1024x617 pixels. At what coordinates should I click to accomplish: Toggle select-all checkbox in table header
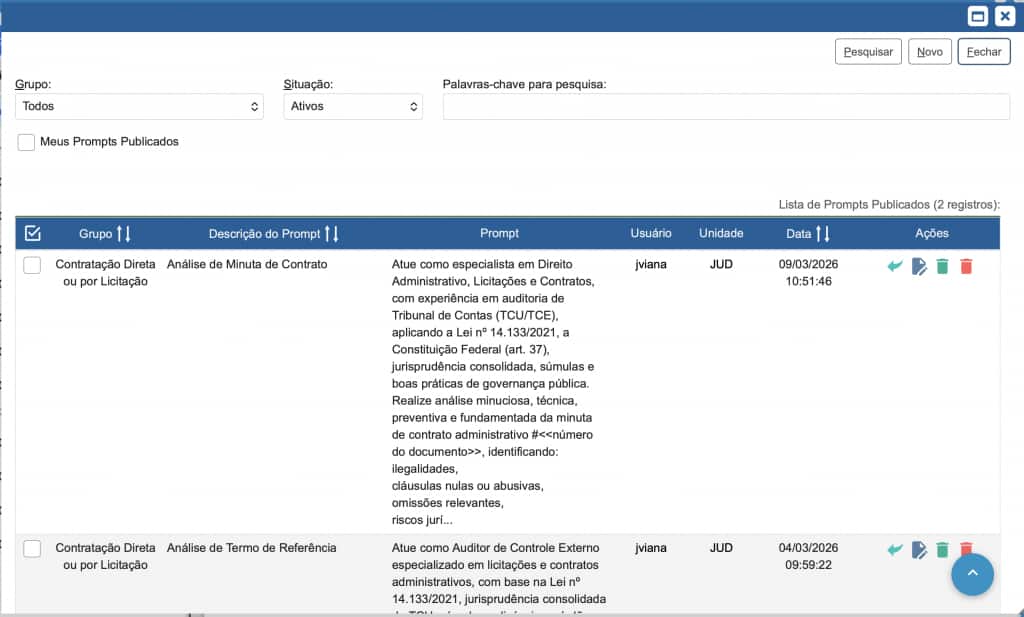(x=33, y=233)
